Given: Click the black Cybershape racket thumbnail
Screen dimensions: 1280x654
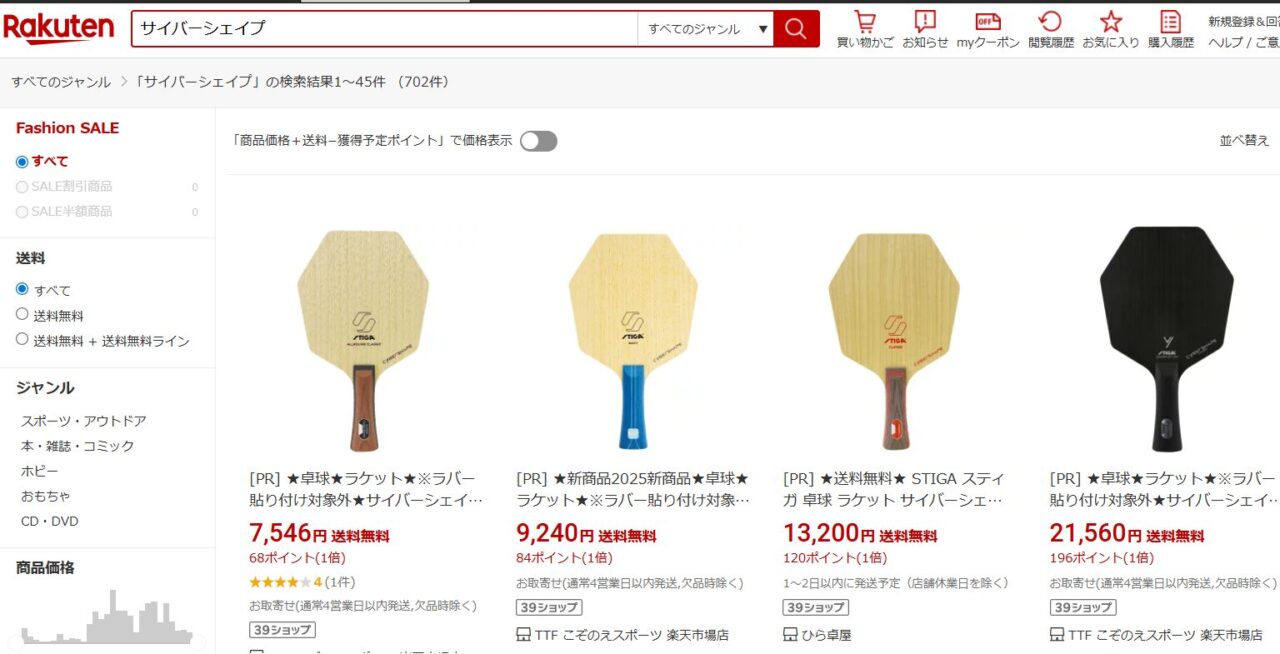Looking at the screenshot, I should [x=1164, y=338].
